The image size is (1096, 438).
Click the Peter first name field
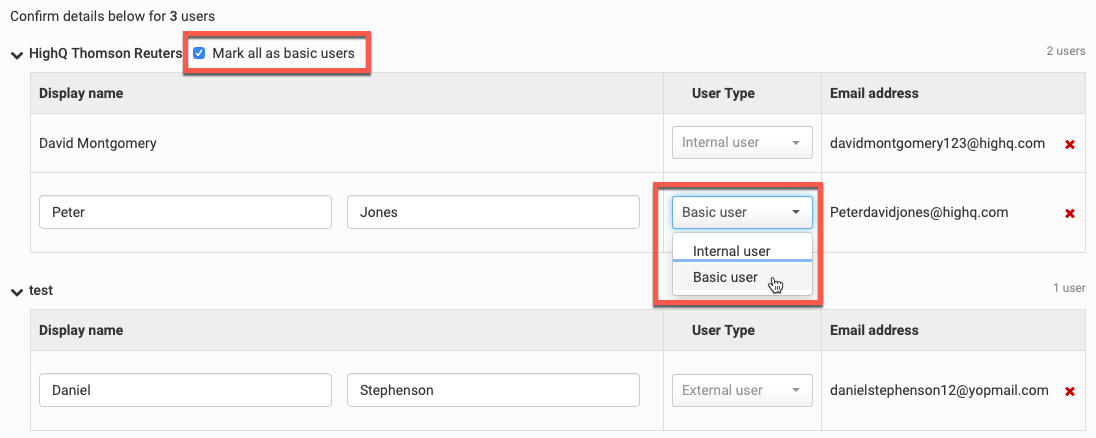click(x=185, y=212)
